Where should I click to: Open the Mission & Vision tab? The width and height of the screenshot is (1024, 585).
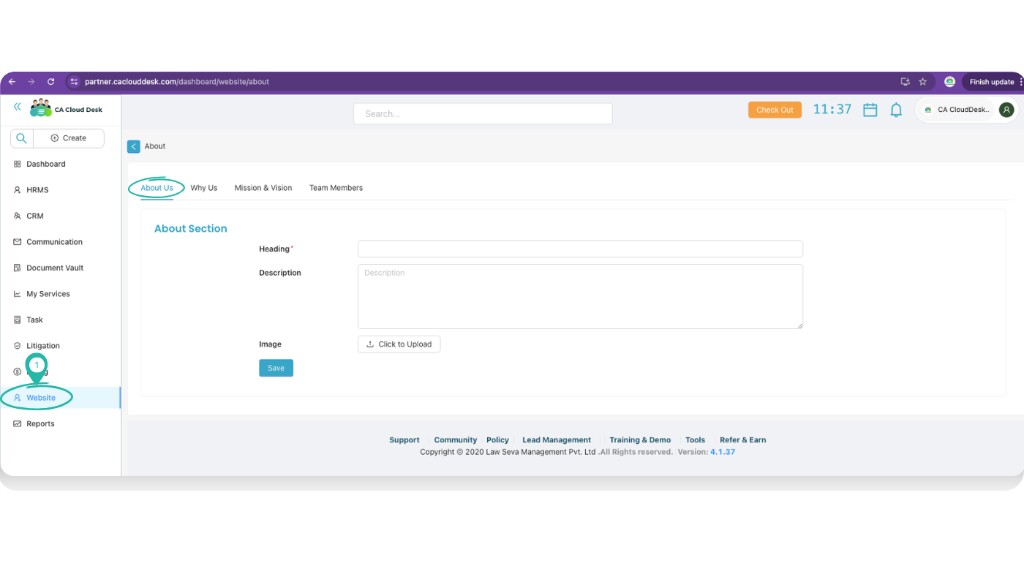263,188
